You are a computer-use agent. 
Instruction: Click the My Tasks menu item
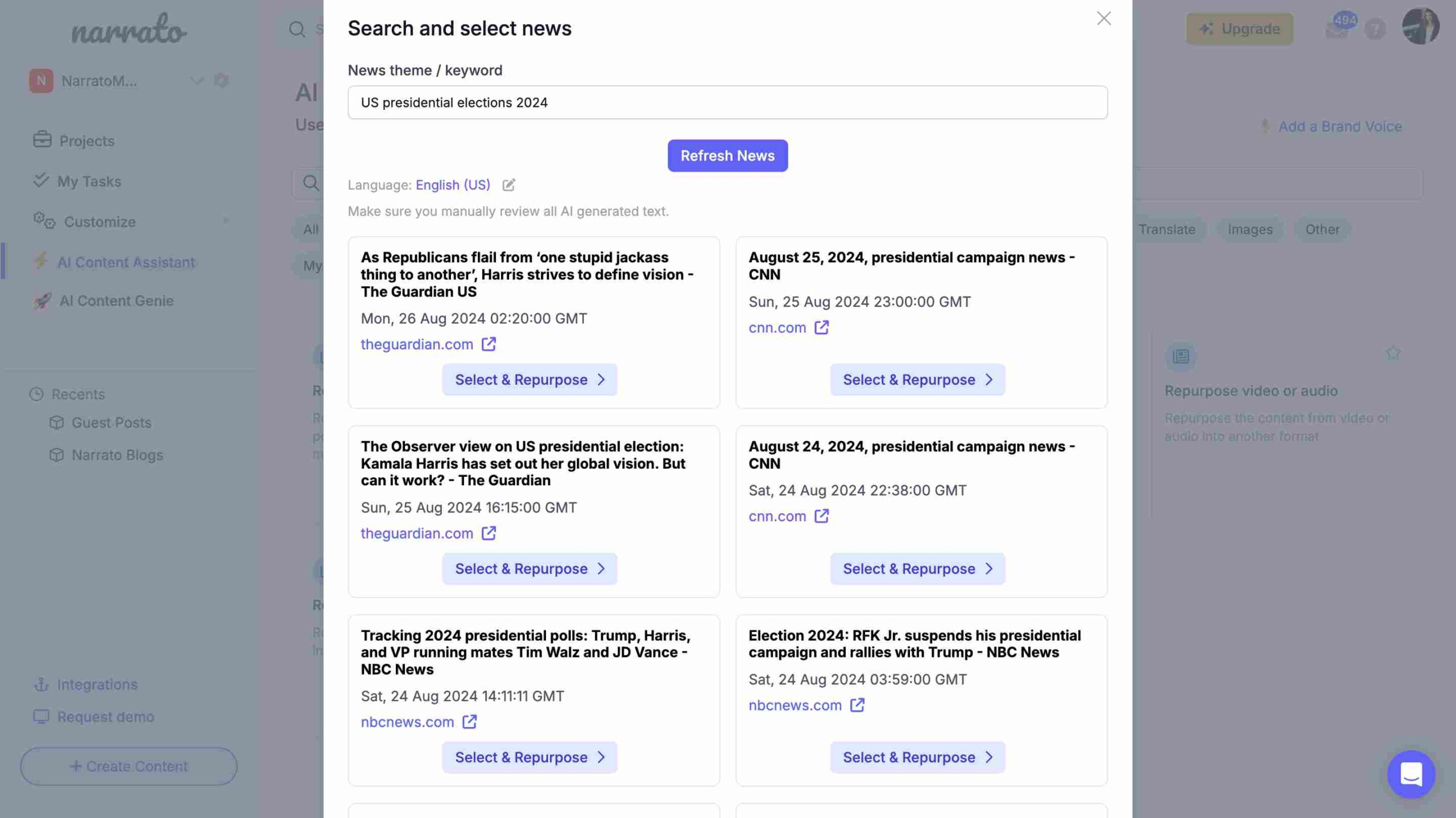point(90,181)
